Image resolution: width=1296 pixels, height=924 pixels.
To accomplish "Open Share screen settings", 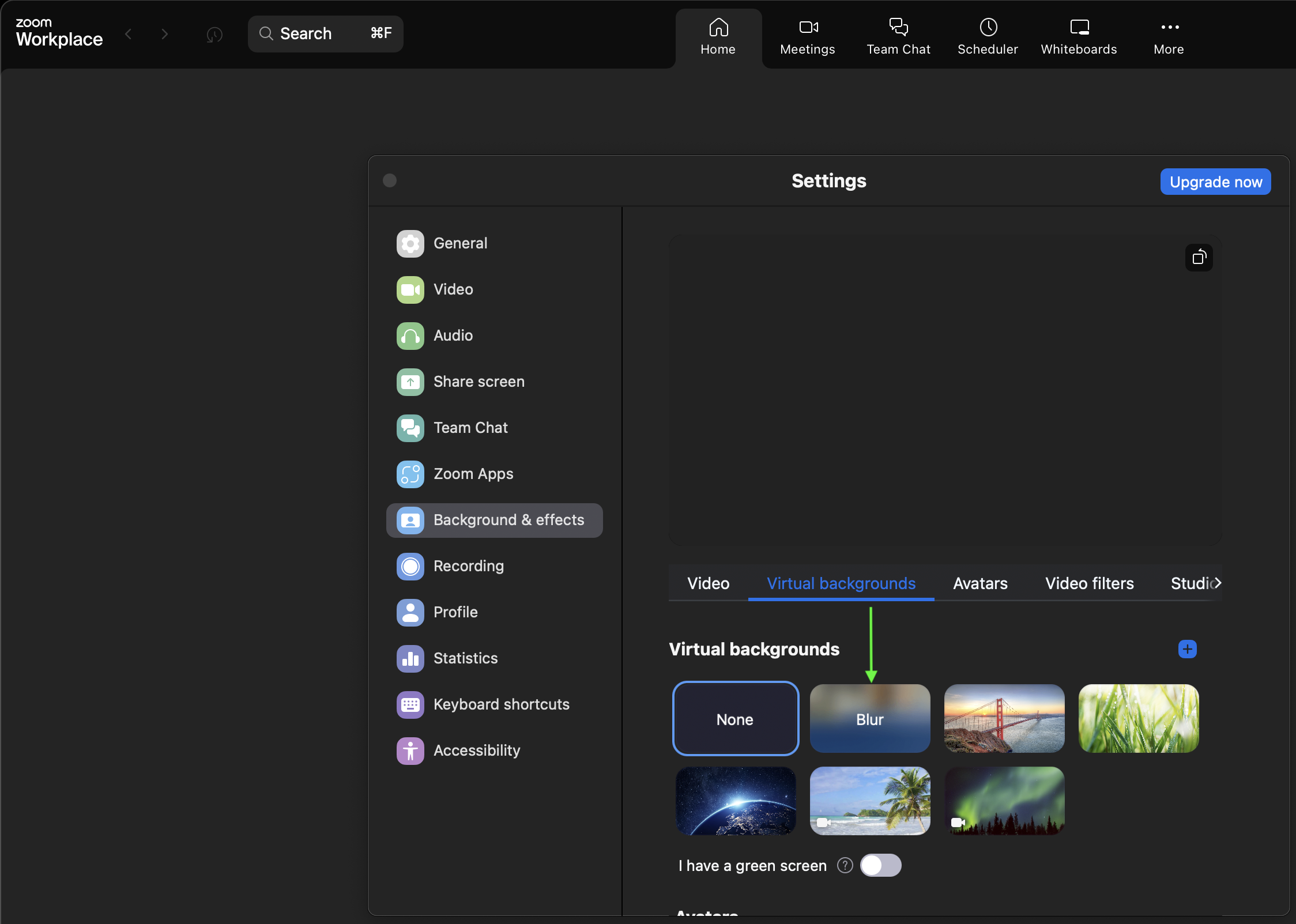I will pos(479,381).
